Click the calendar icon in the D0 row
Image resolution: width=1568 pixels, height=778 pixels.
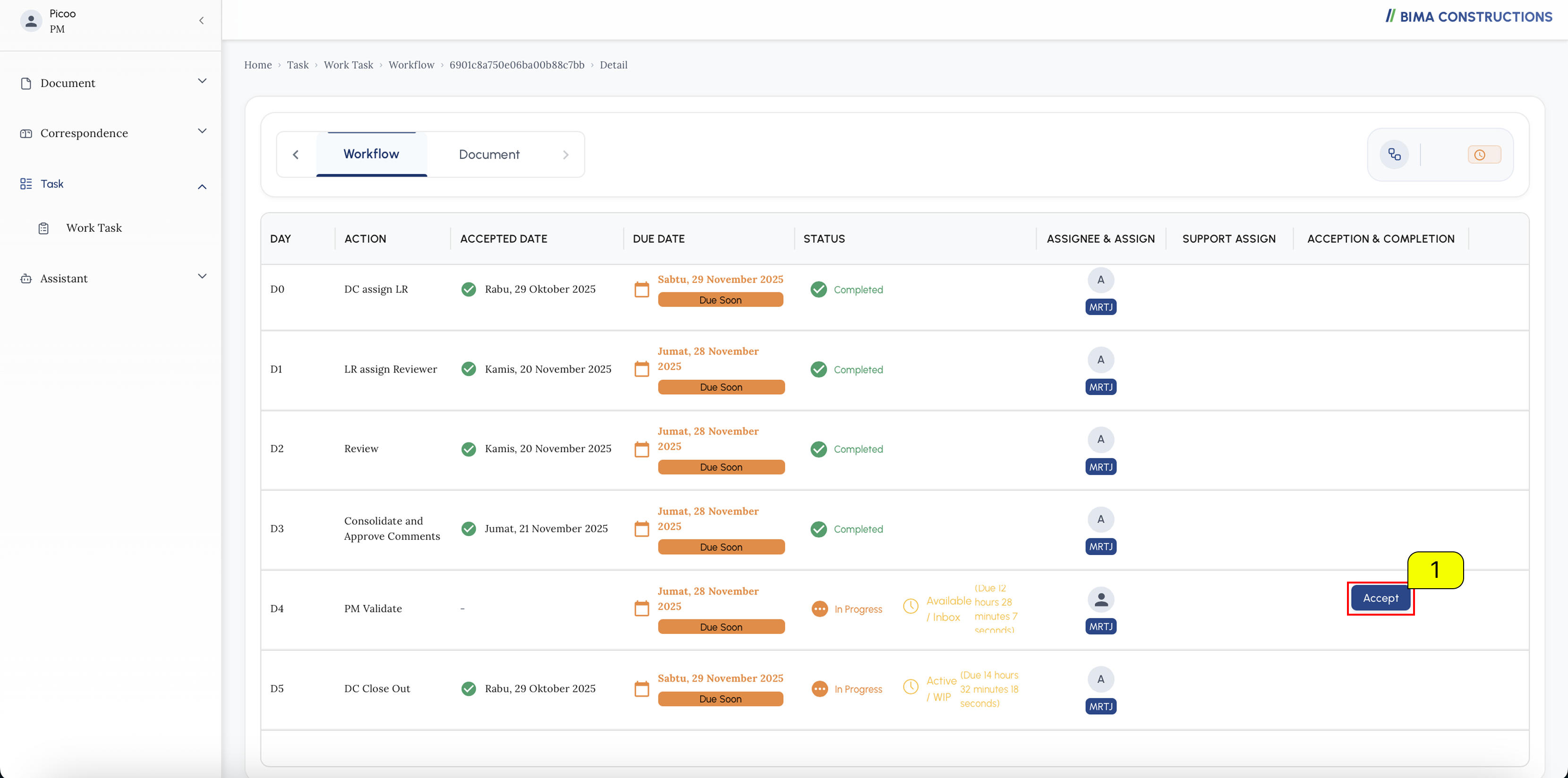pos(641,289)
